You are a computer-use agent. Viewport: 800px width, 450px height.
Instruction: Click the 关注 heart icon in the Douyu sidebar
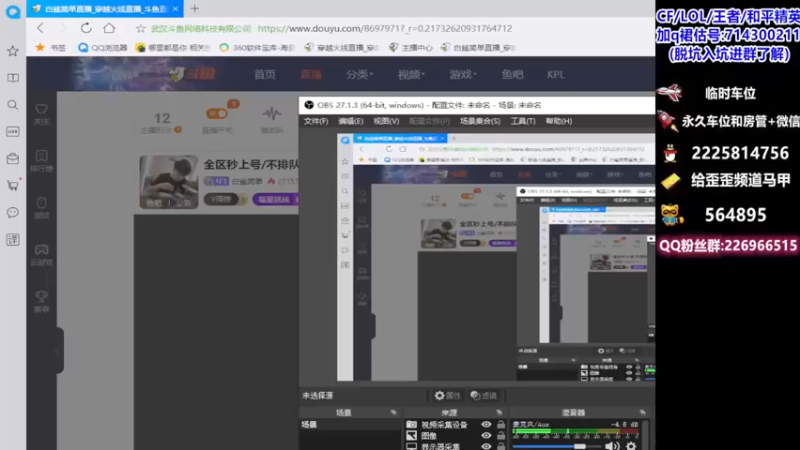41,109
